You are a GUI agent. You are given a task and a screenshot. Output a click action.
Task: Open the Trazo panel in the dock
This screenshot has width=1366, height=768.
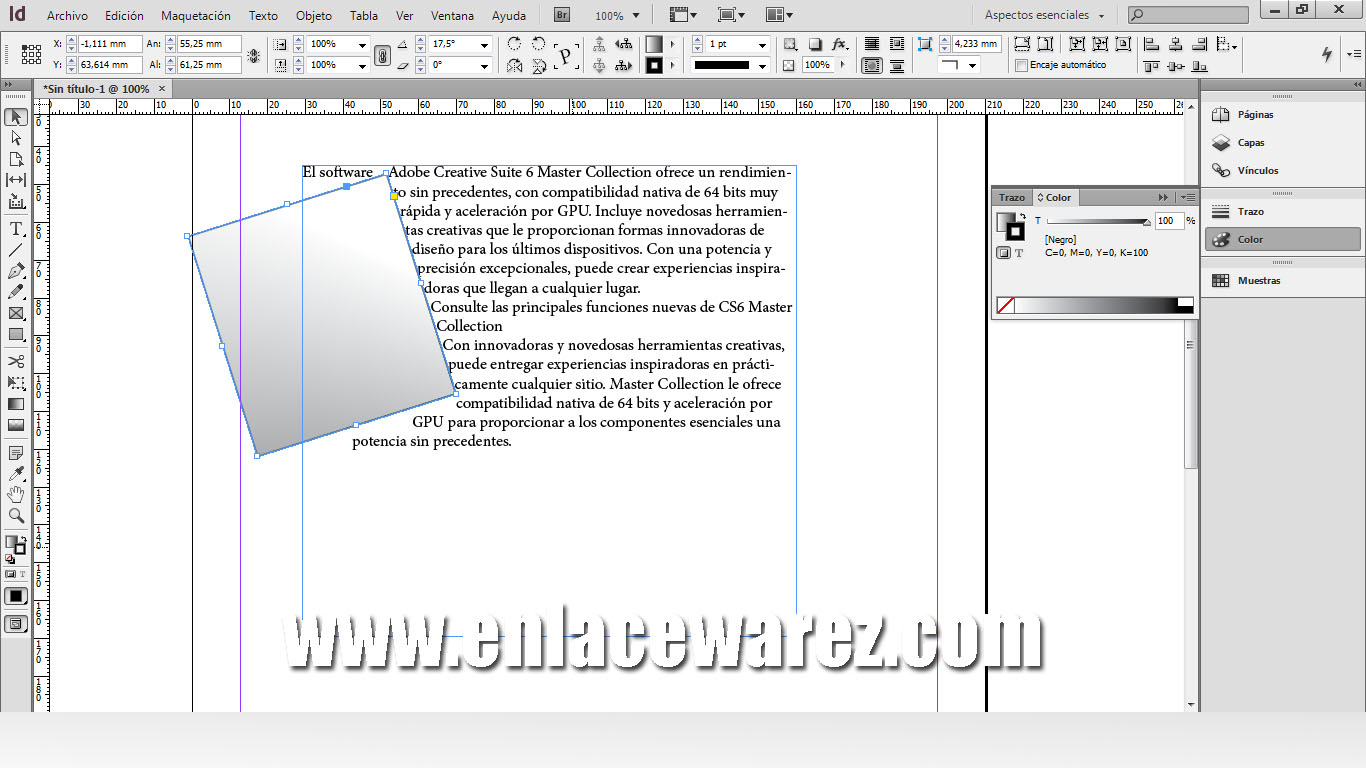pyautogui.click(x=1250, y=212)
